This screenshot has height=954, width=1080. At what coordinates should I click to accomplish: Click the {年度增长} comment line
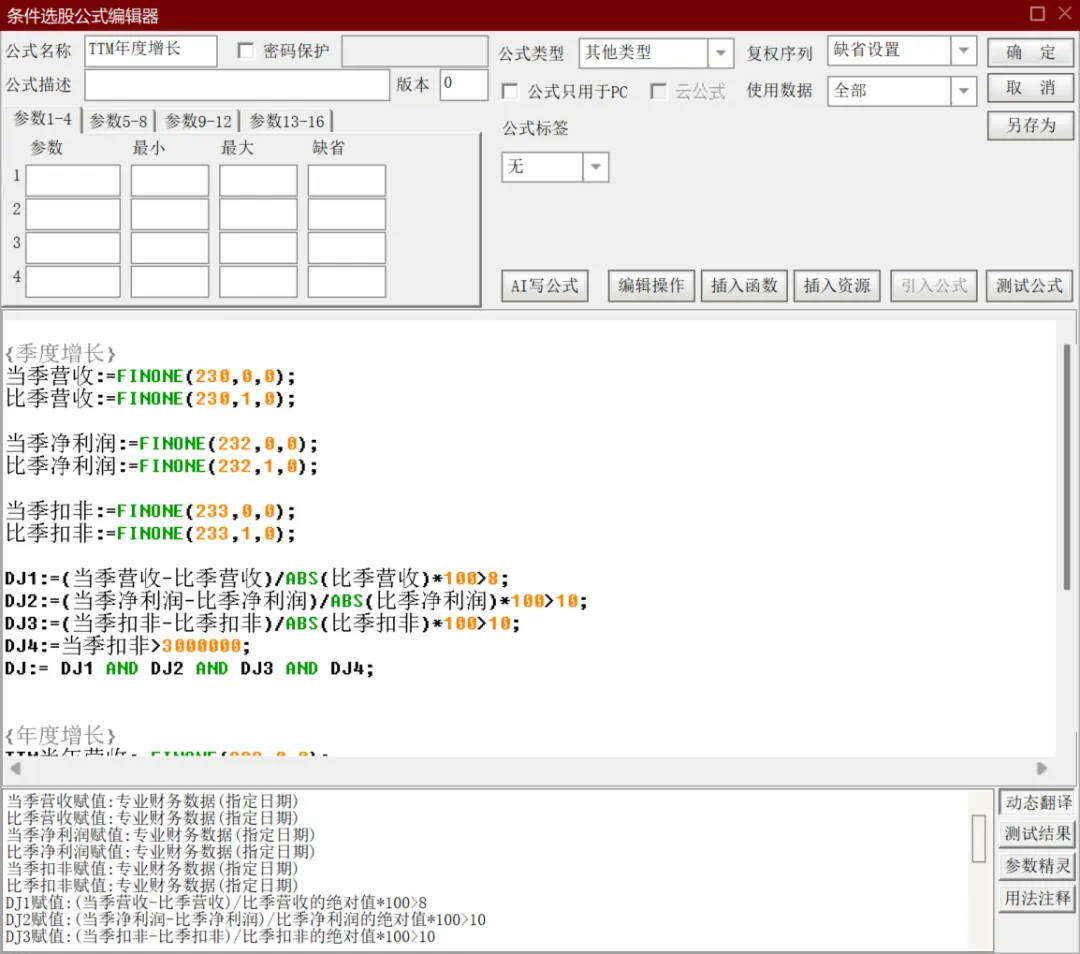click(x=61, y=735)
